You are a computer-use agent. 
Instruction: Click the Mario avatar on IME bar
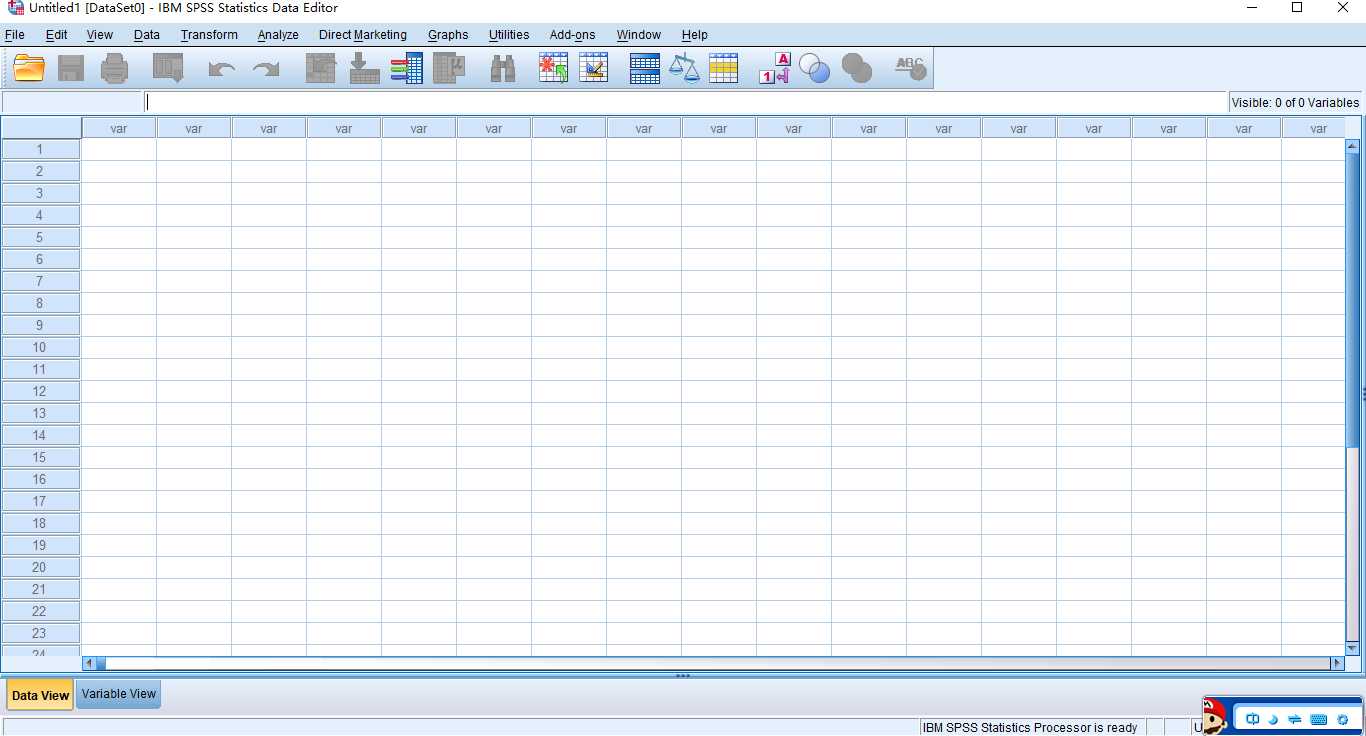[1215, 716]
